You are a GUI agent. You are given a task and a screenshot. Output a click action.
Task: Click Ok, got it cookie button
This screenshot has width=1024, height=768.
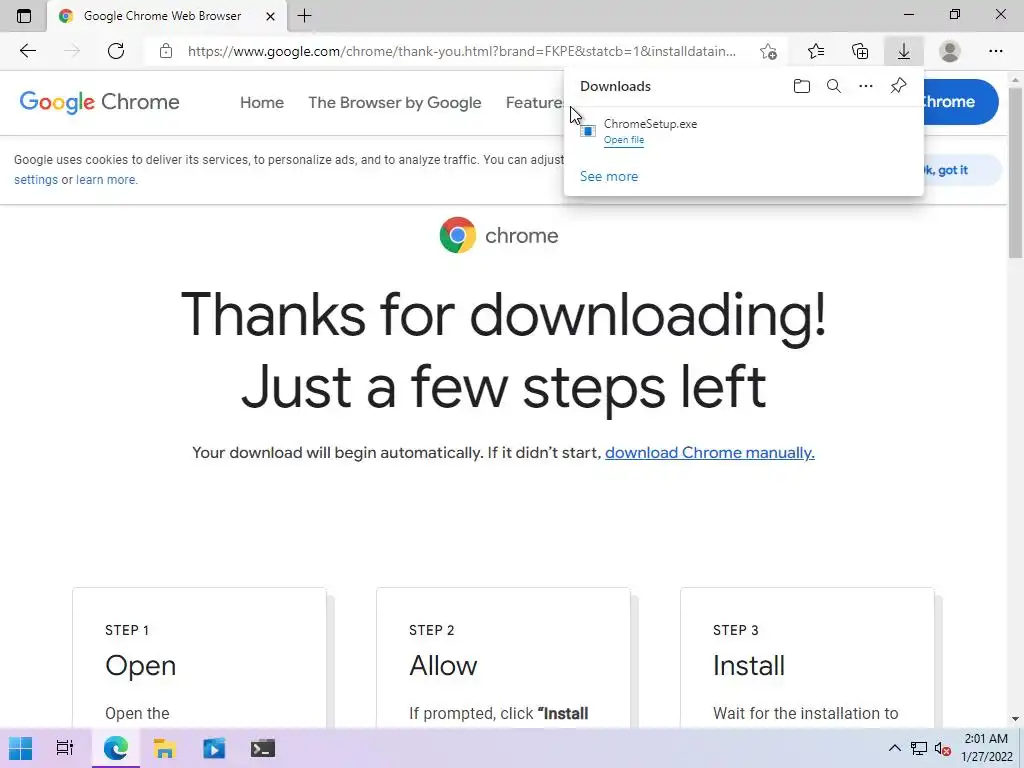[961, 170]
